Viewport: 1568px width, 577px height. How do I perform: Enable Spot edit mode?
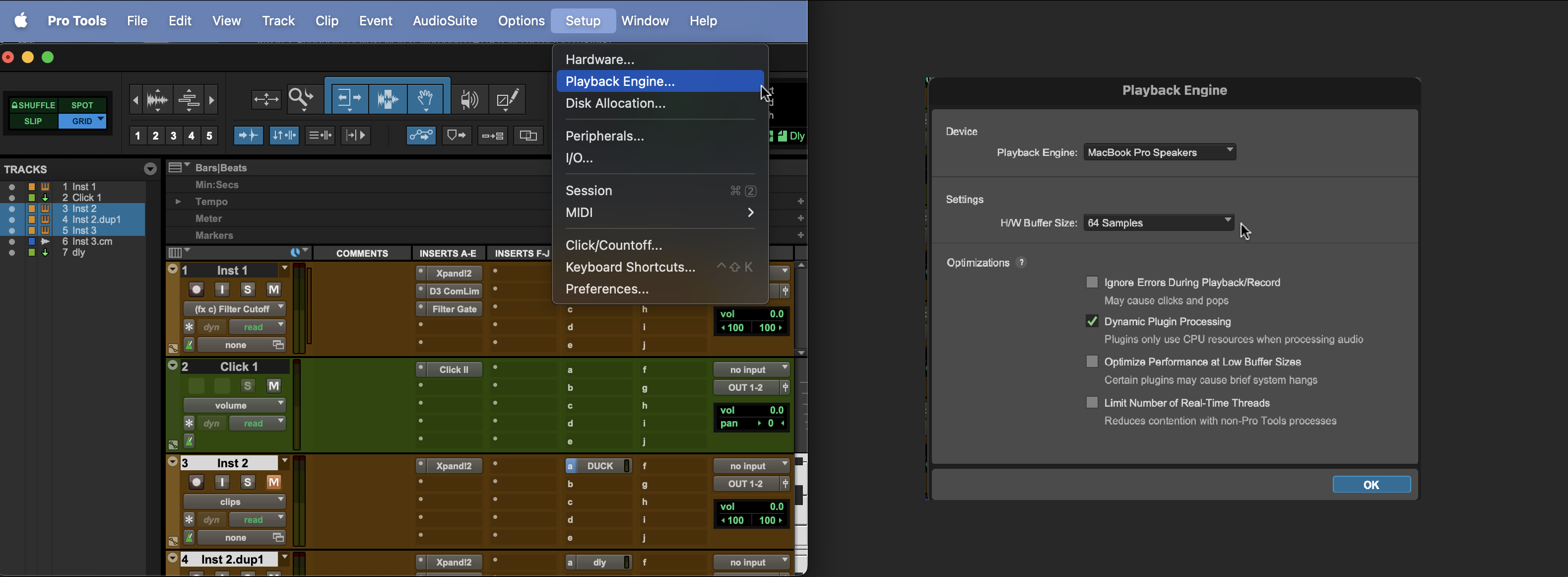[82, 105]
